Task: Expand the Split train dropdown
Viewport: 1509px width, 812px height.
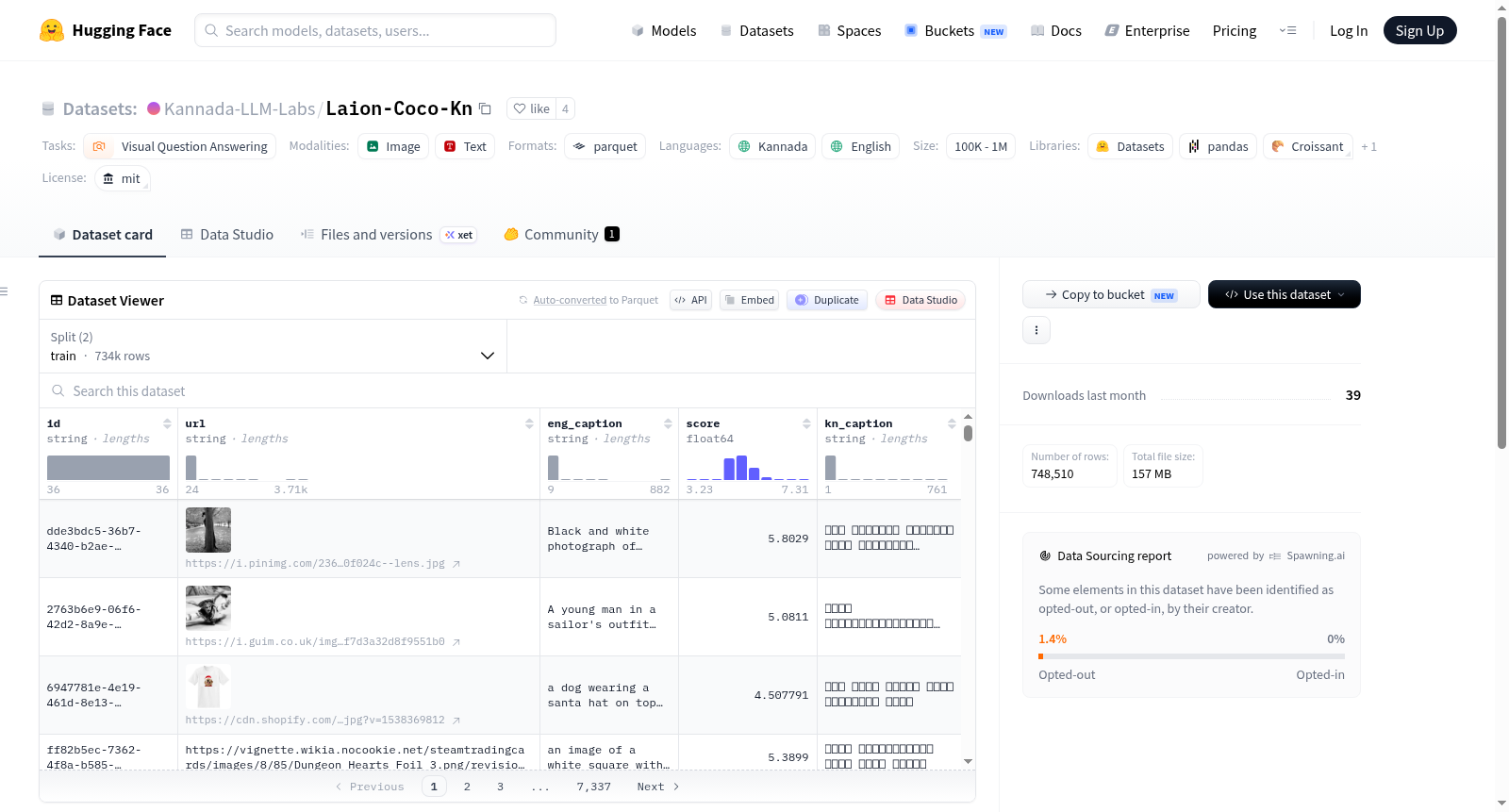Action: [273, 346]
